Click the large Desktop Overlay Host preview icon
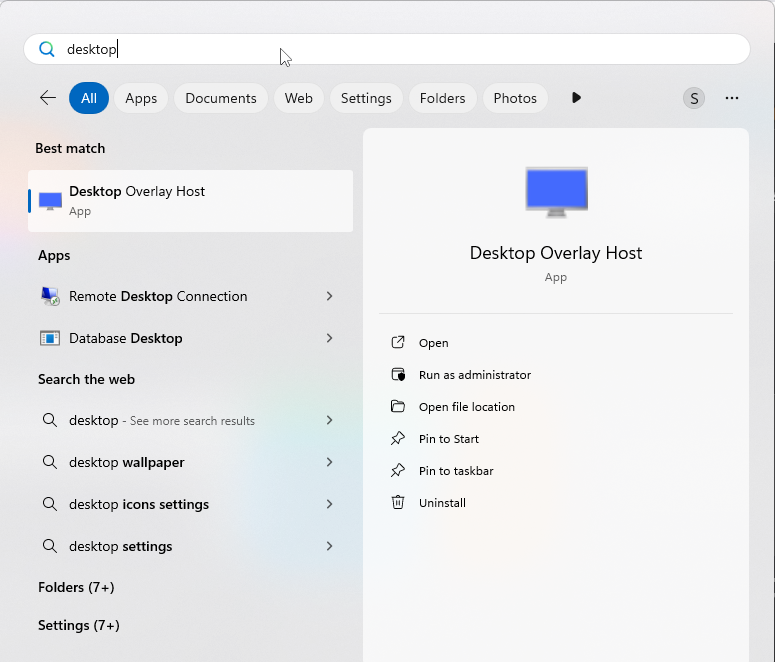Screen dimensions: 775x662 point(556,192)
